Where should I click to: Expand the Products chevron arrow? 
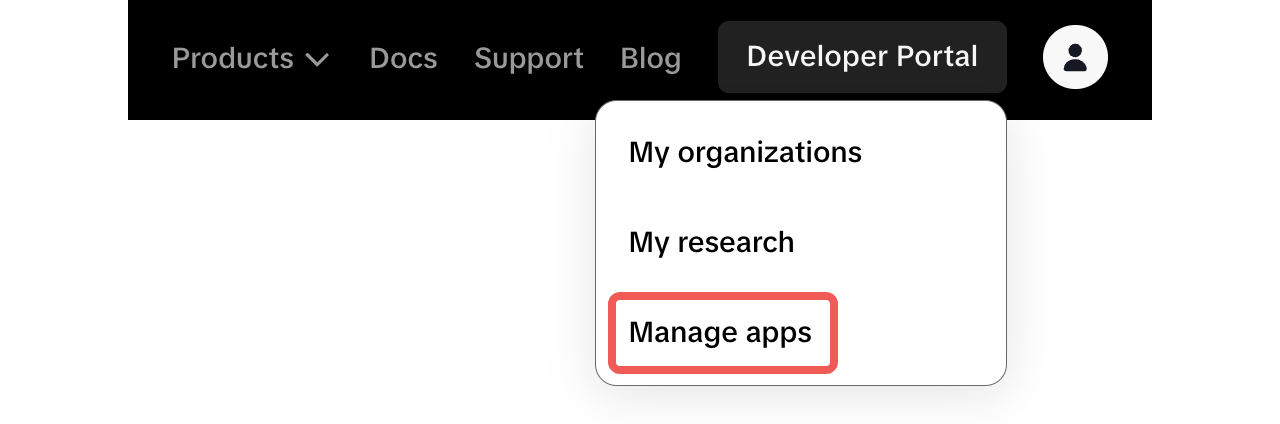coord(317,60)
